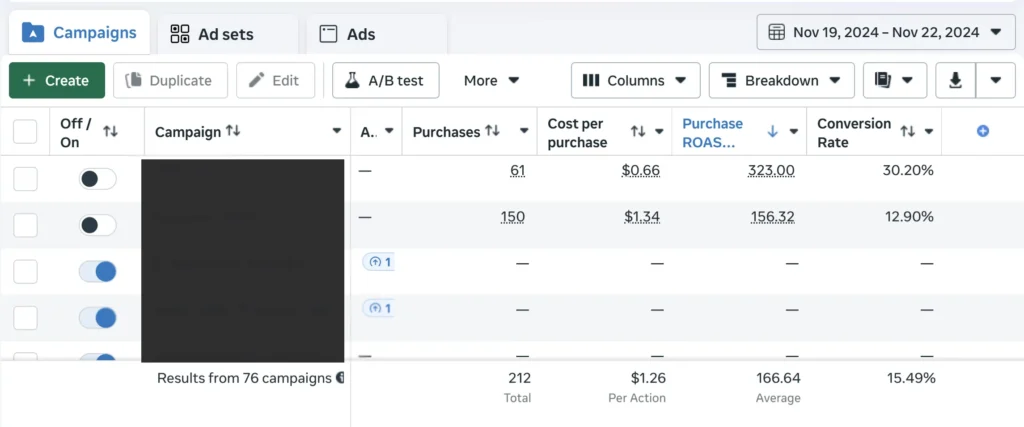Open the Purchases column dropdown arrow
Viewport: 1024px width, 427px height.
(524, 131)
